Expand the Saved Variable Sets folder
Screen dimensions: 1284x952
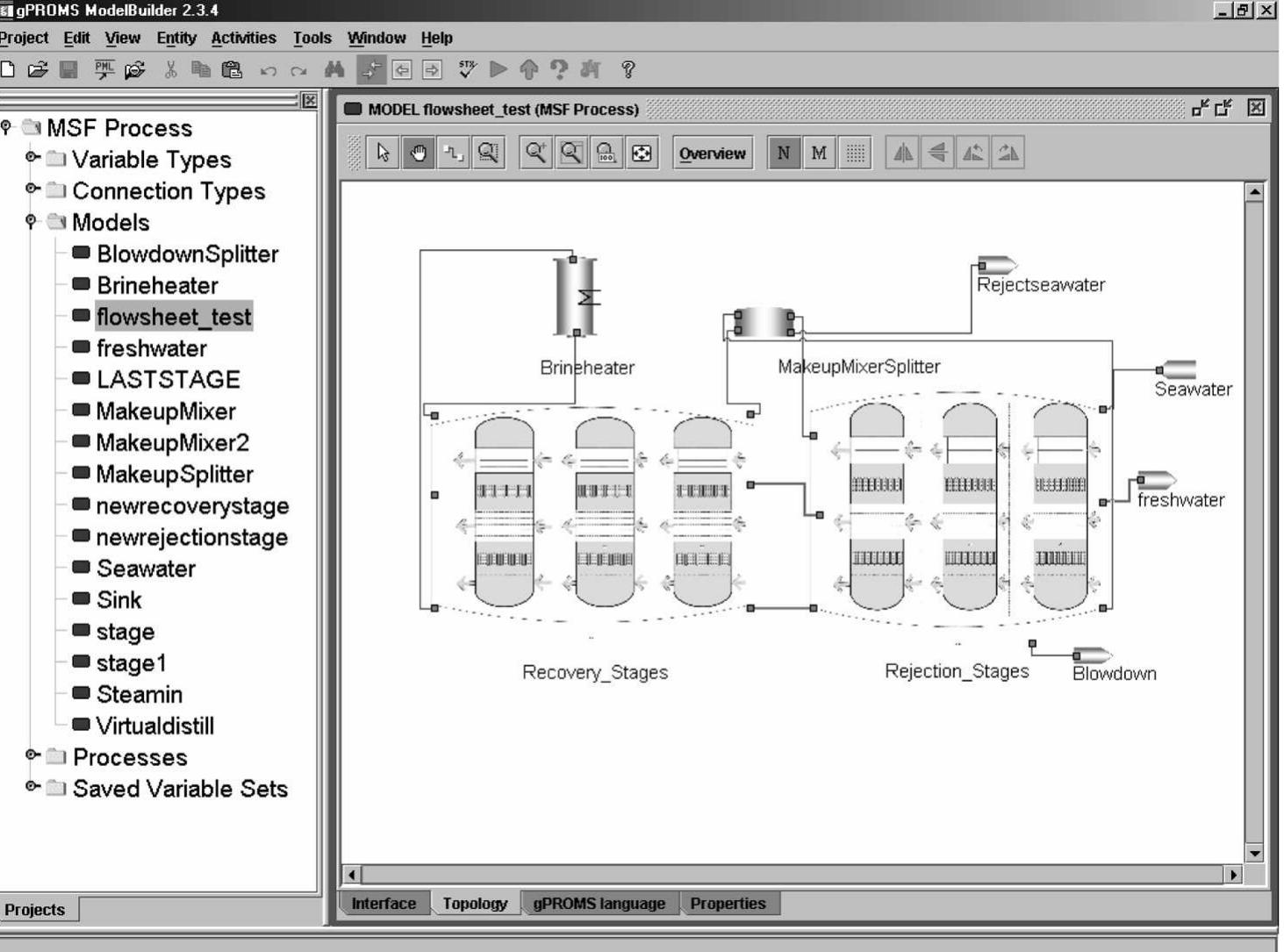click(32, 786)
